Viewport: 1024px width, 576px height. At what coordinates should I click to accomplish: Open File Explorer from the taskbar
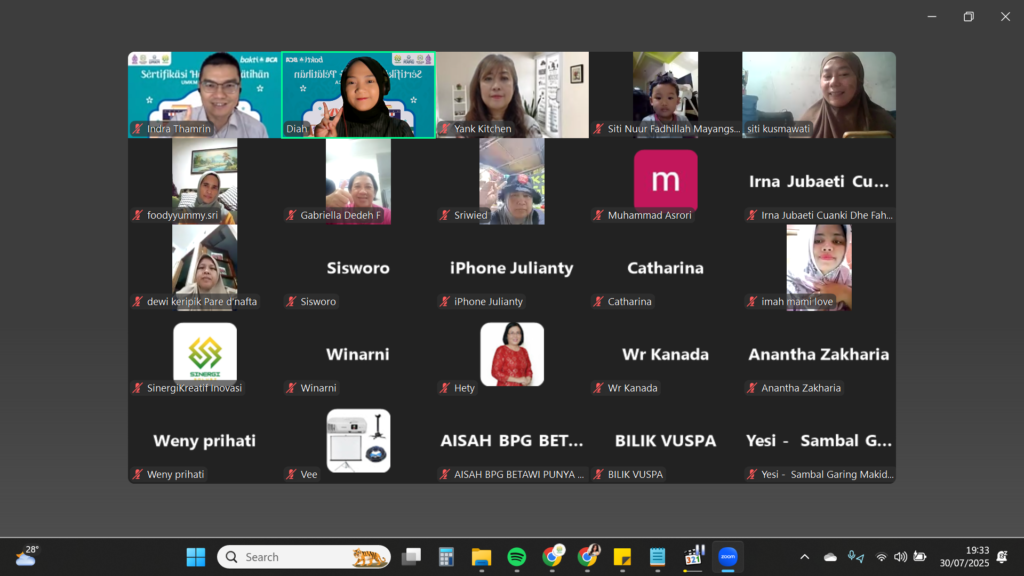481,557
